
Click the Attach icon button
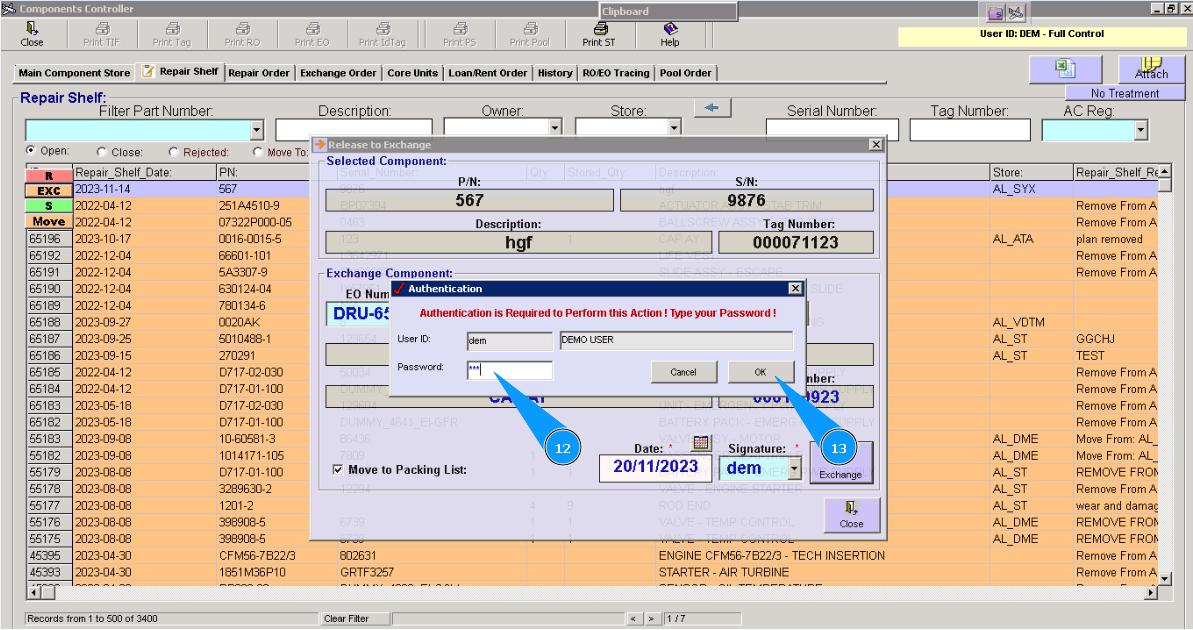(x=1151, y=69)
